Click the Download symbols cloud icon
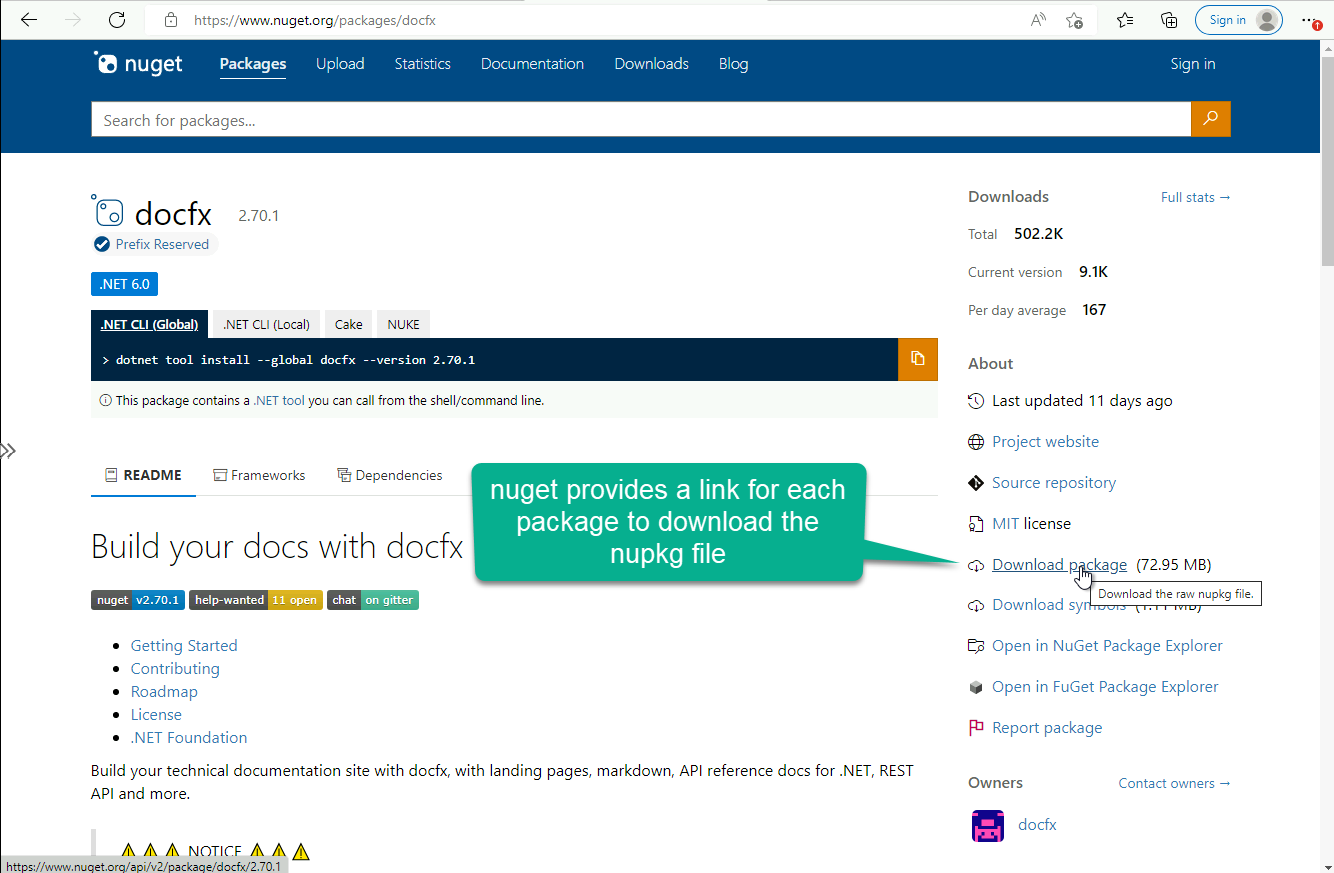Screen dimensions: 1334x873 click(x=976, y=605)
